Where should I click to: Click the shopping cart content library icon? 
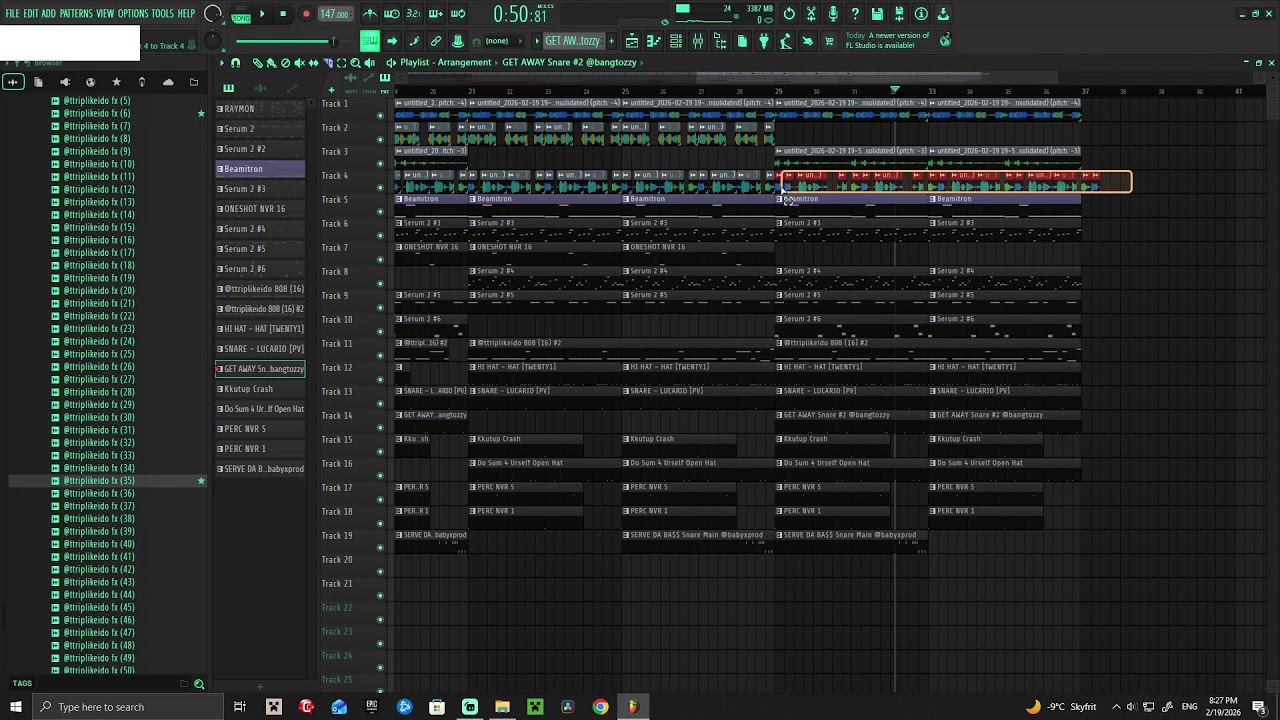tap(829, 41)
